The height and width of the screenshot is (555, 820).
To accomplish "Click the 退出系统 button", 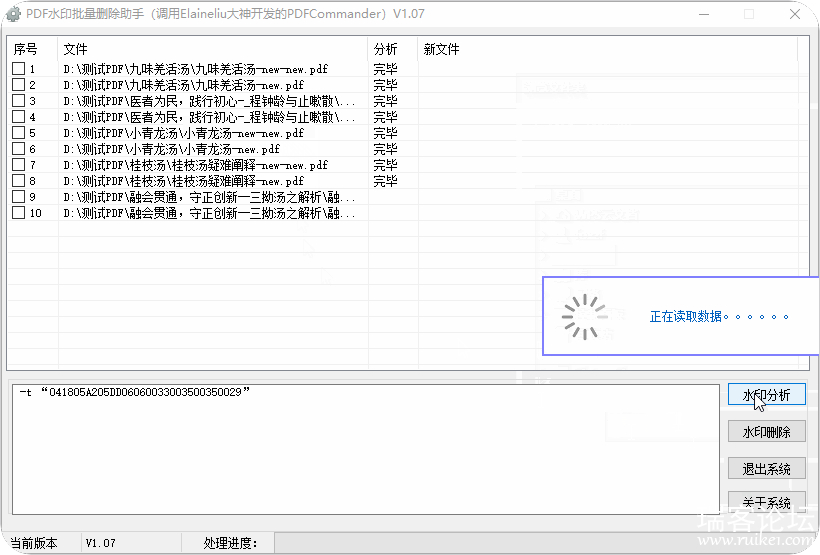I will [x=766, y=468].
